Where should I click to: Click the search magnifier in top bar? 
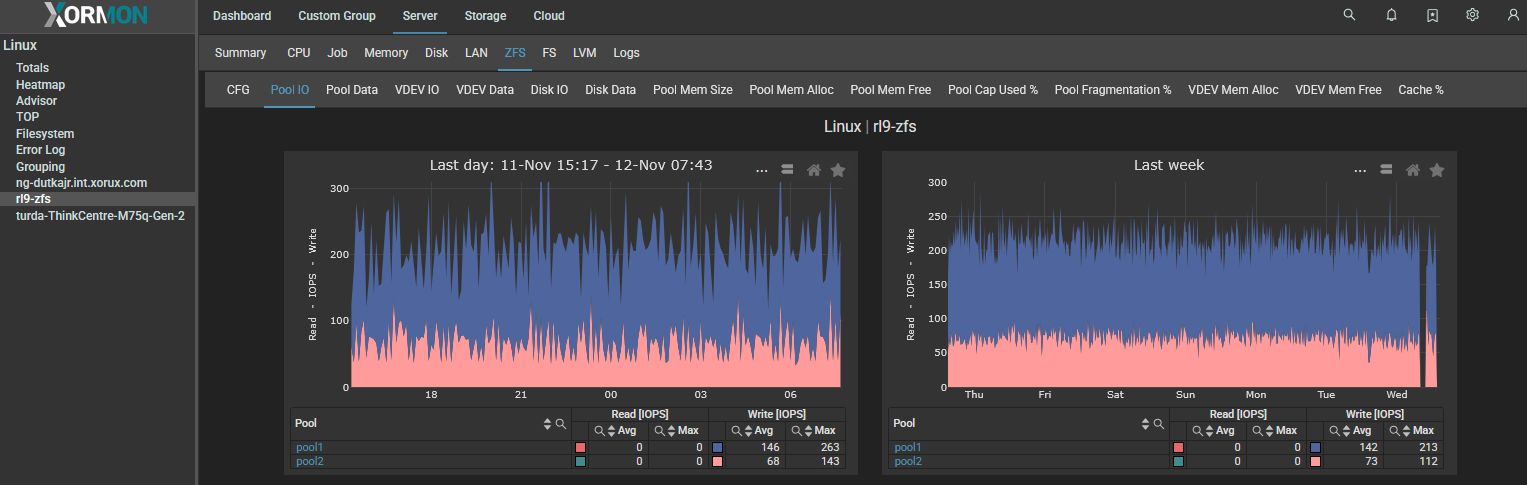(x=1349, y=15)
